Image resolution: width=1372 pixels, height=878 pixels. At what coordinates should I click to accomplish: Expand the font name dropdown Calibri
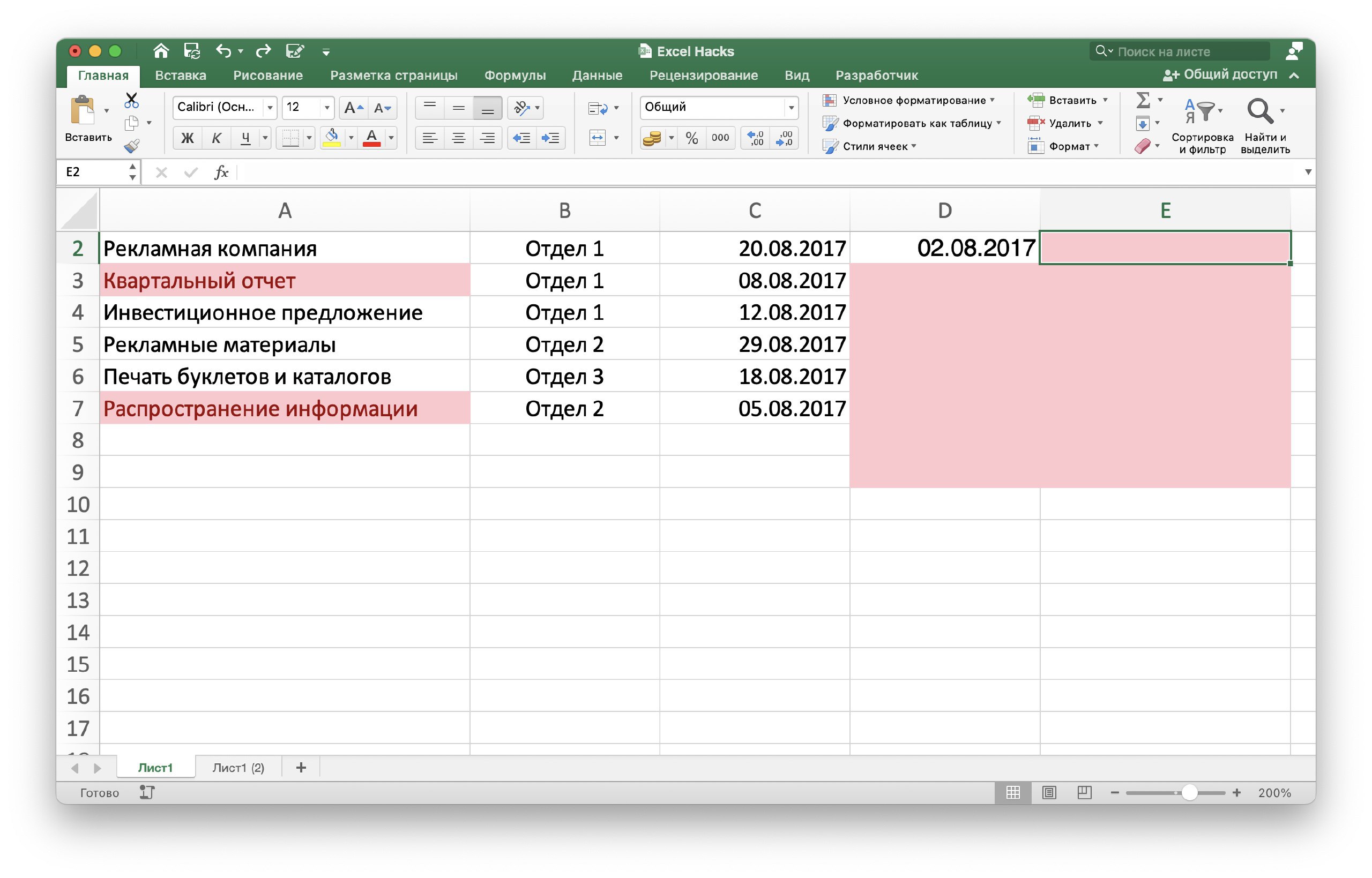pos(269,108)
